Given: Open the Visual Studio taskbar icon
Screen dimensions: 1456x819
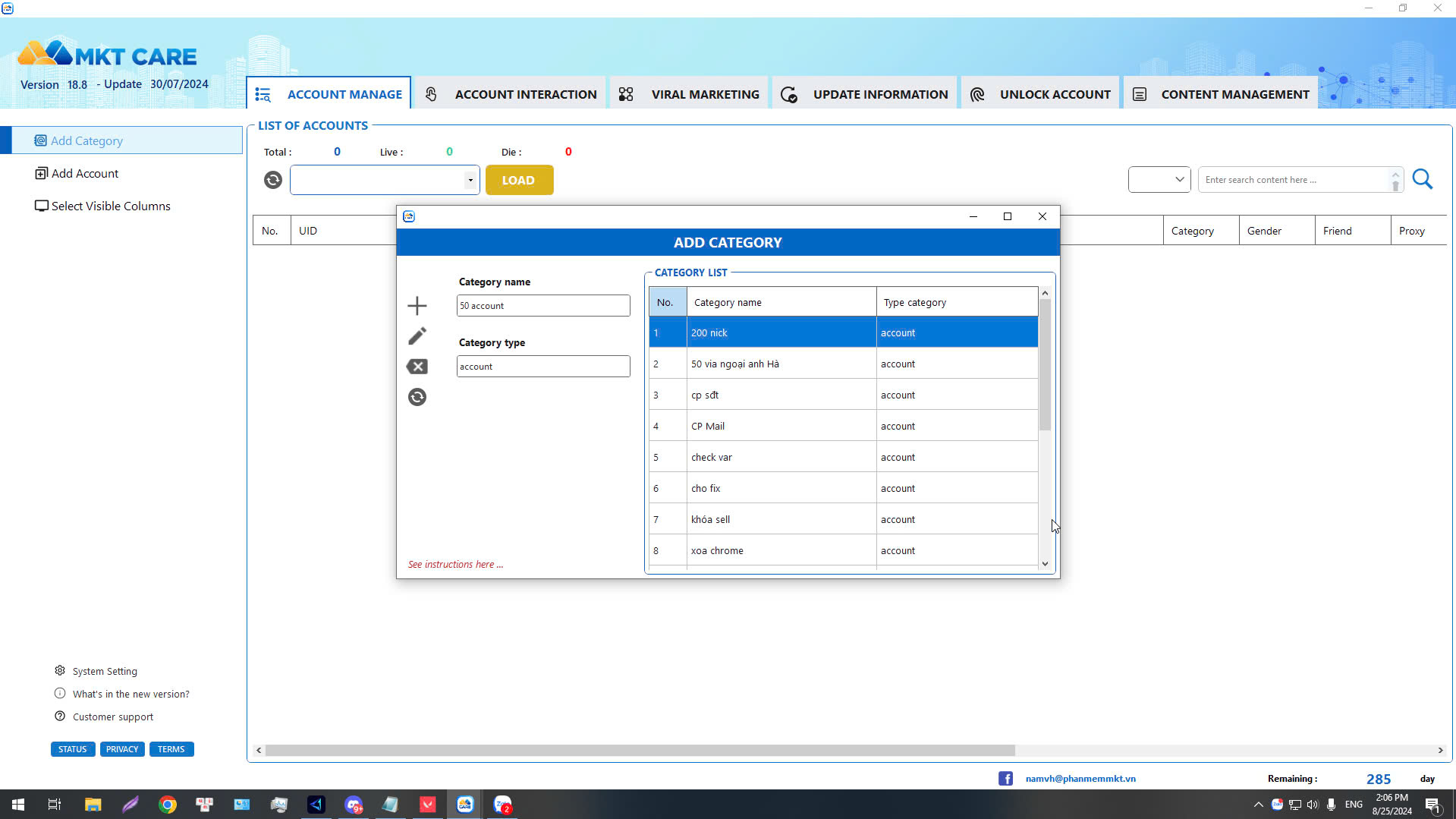Looking at the screenshot, I should [316, 805].
